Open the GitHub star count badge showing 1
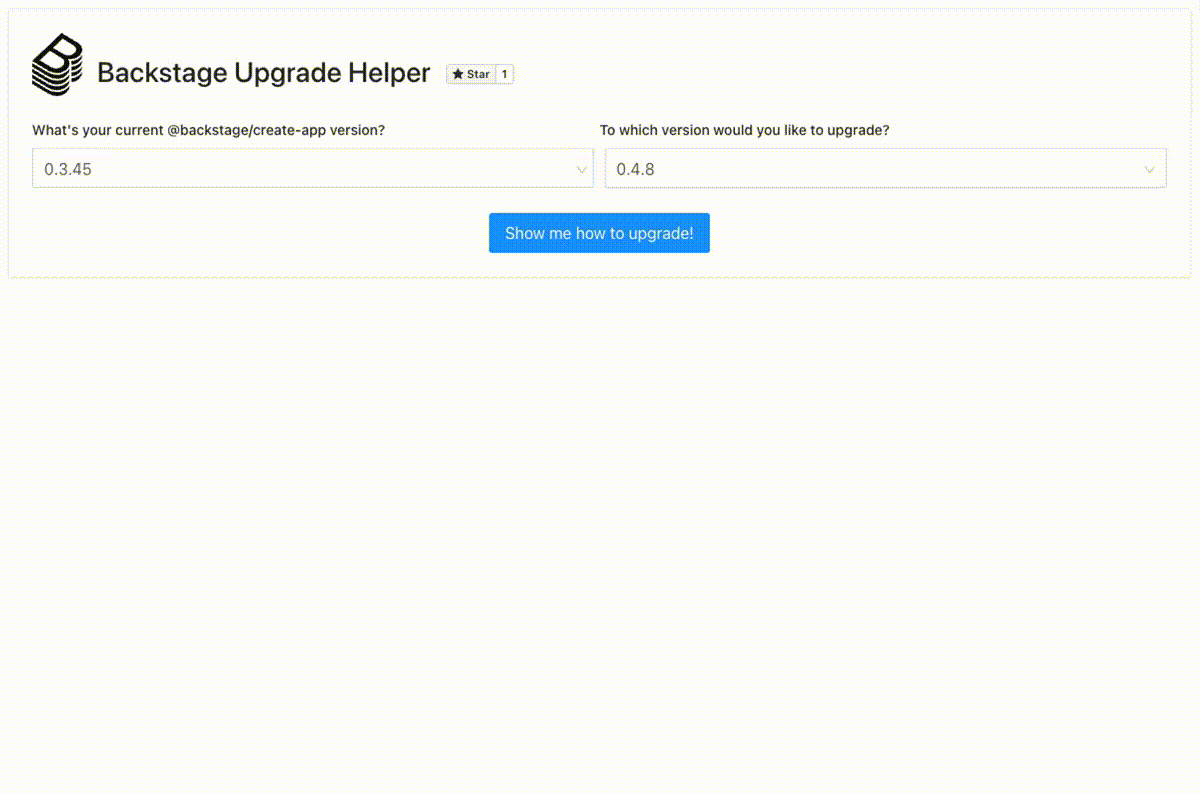The width and height of the screenshot is (1200, 794). pyautogui.click(x=505, y=74)
